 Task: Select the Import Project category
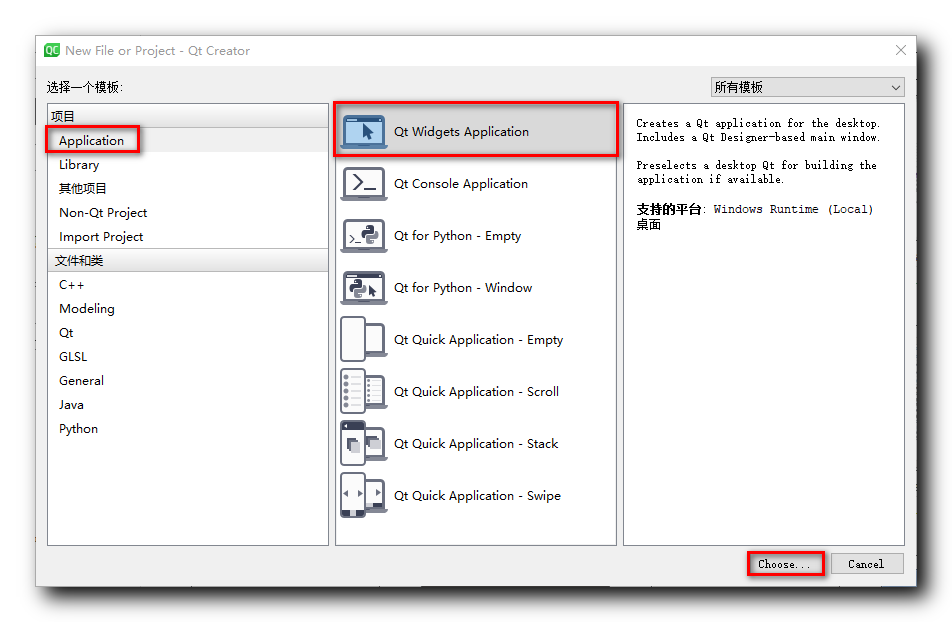pos(188,236)
